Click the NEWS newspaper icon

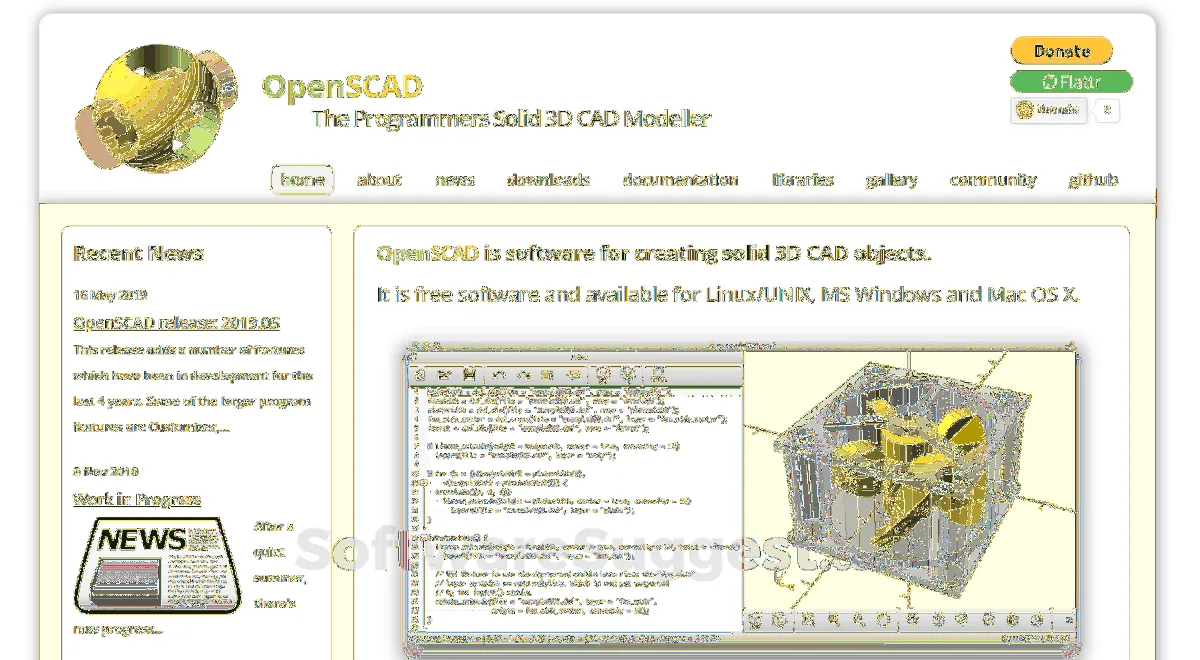tap(157, 565)
